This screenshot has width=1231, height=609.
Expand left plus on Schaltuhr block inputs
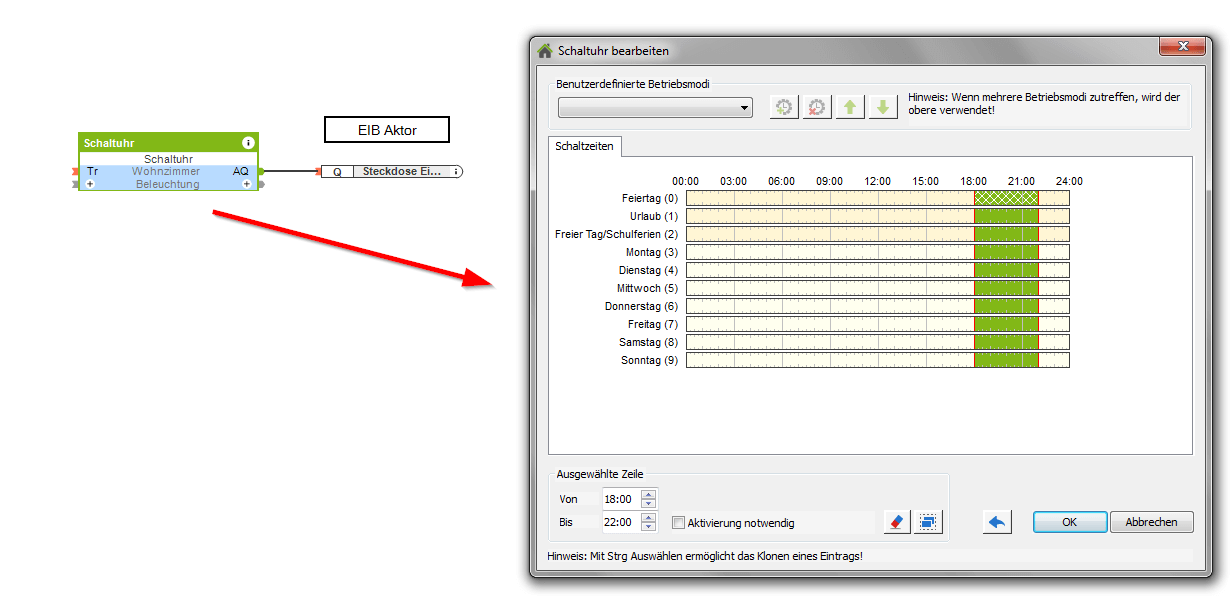coord(91,184)
